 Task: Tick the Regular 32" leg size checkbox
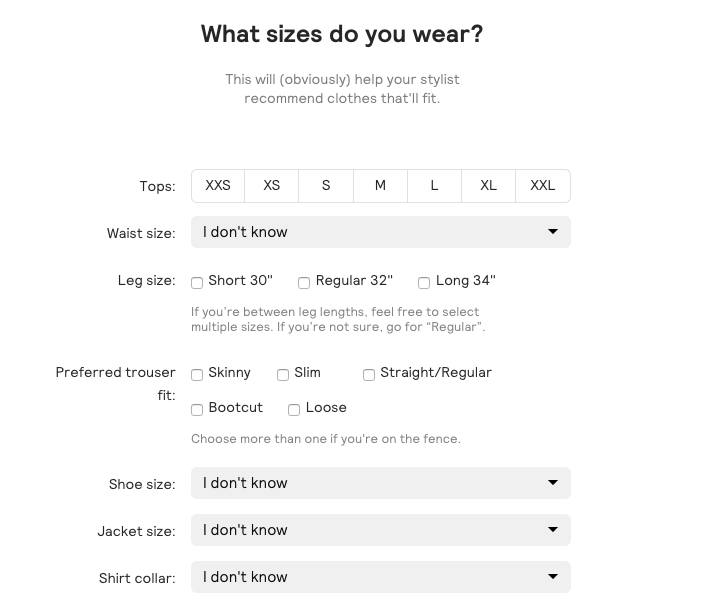304,283
